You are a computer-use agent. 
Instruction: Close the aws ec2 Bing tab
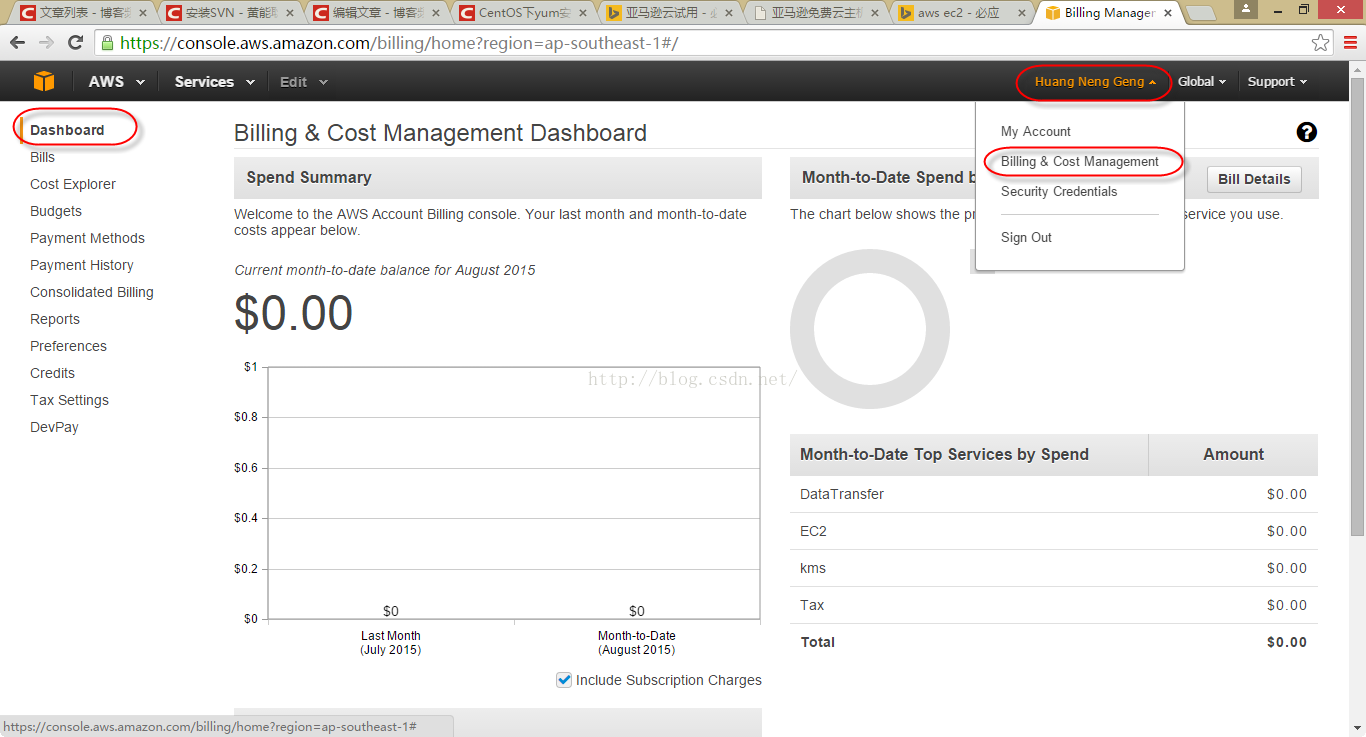[x=1021, y=13]
